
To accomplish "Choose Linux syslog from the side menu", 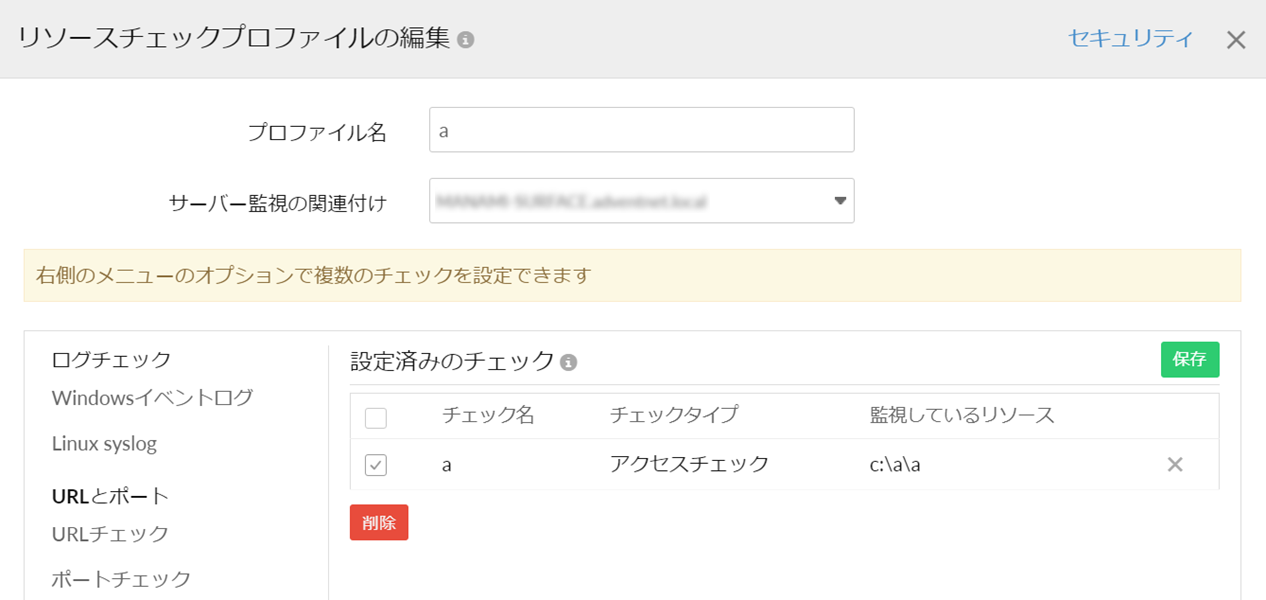I will (104, 443).
